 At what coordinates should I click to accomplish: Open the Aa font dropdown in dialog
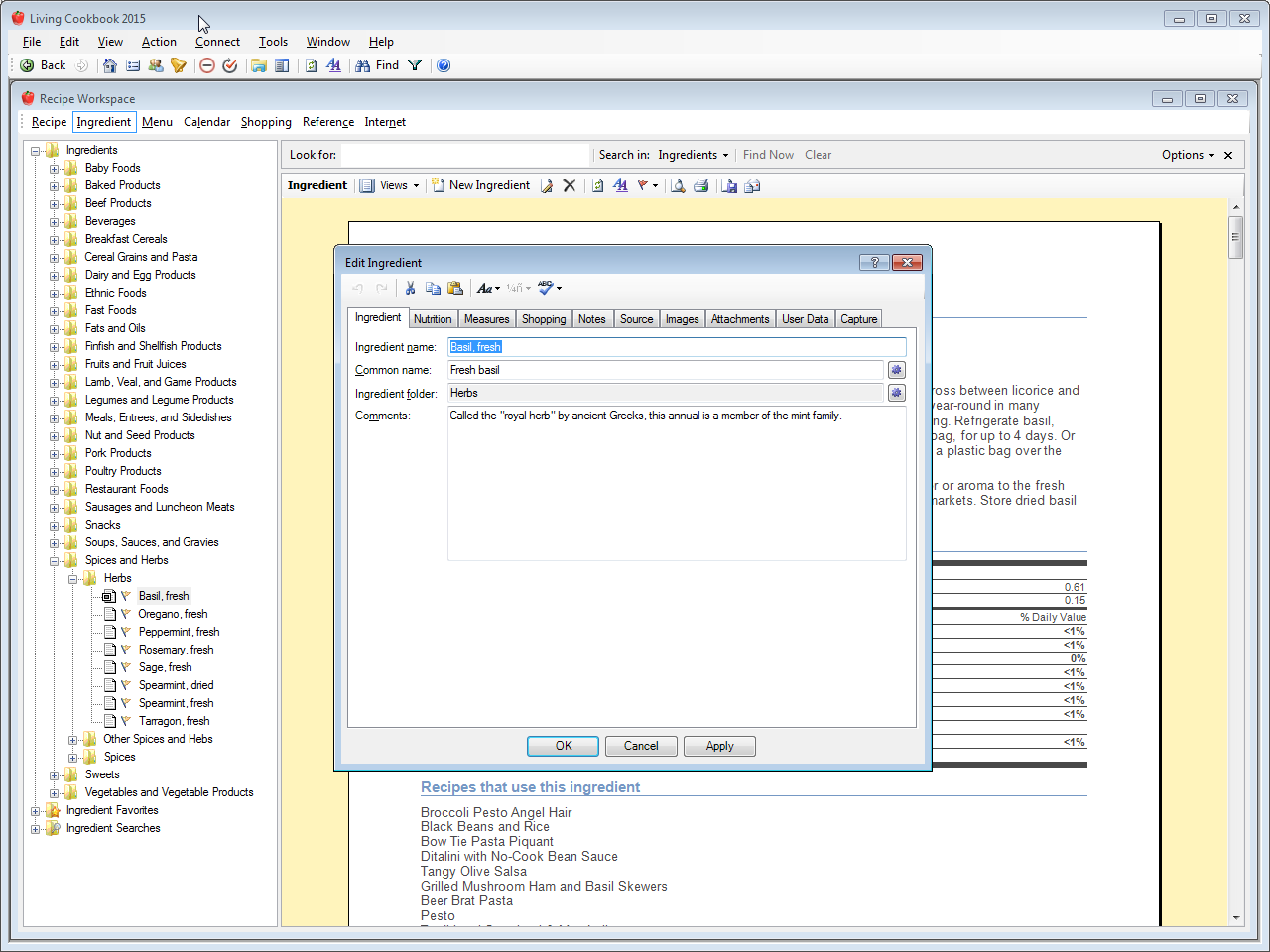coord(488,288)
